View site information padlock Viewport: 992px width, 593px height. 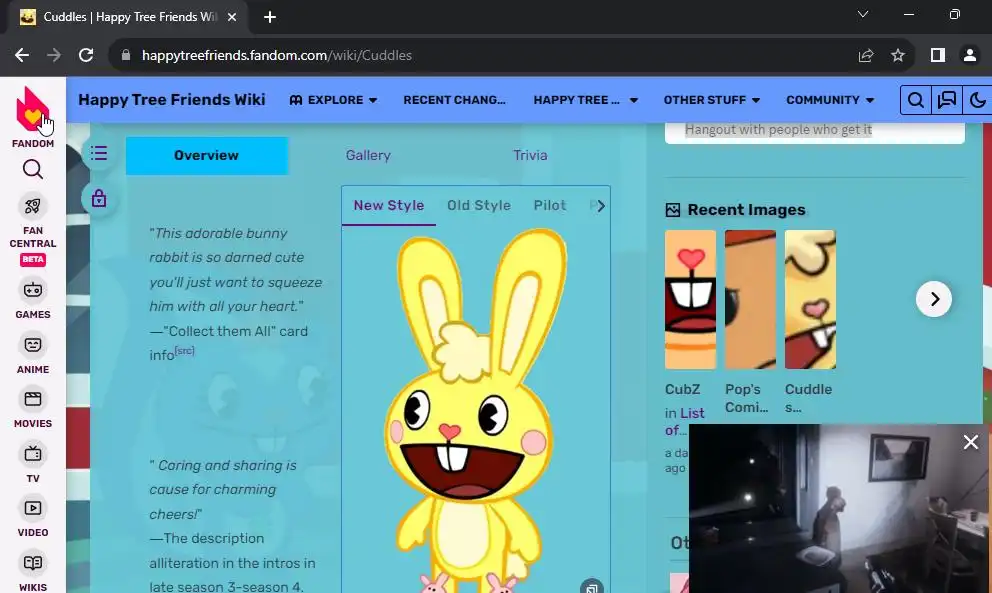tap(126, 55)
